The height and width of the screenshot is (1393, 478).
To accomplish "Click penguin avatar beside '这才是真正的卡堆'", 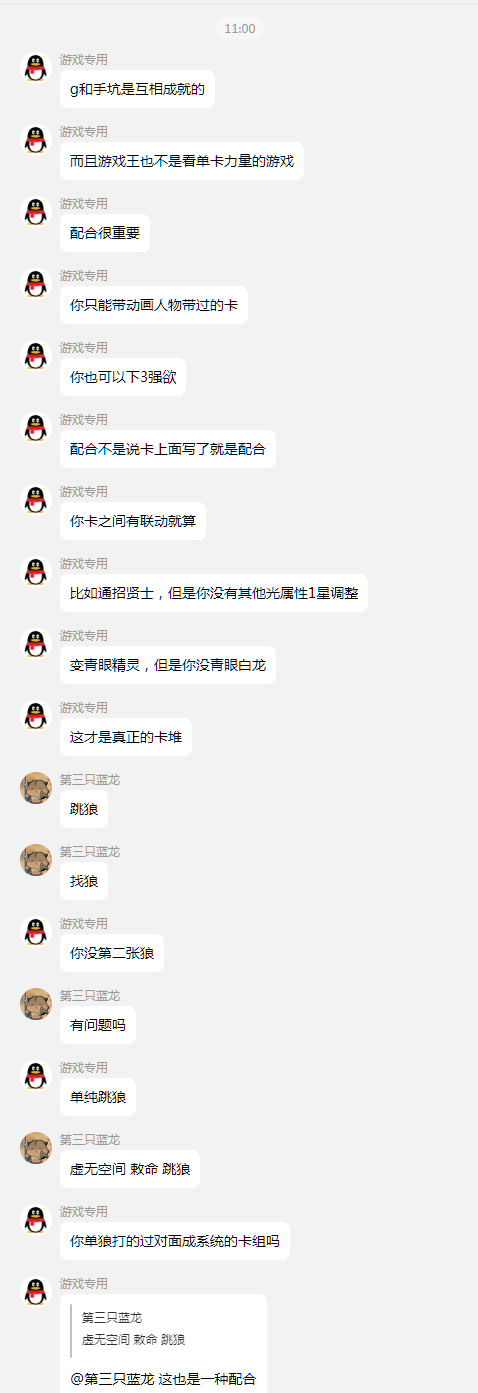I will 36,716.
